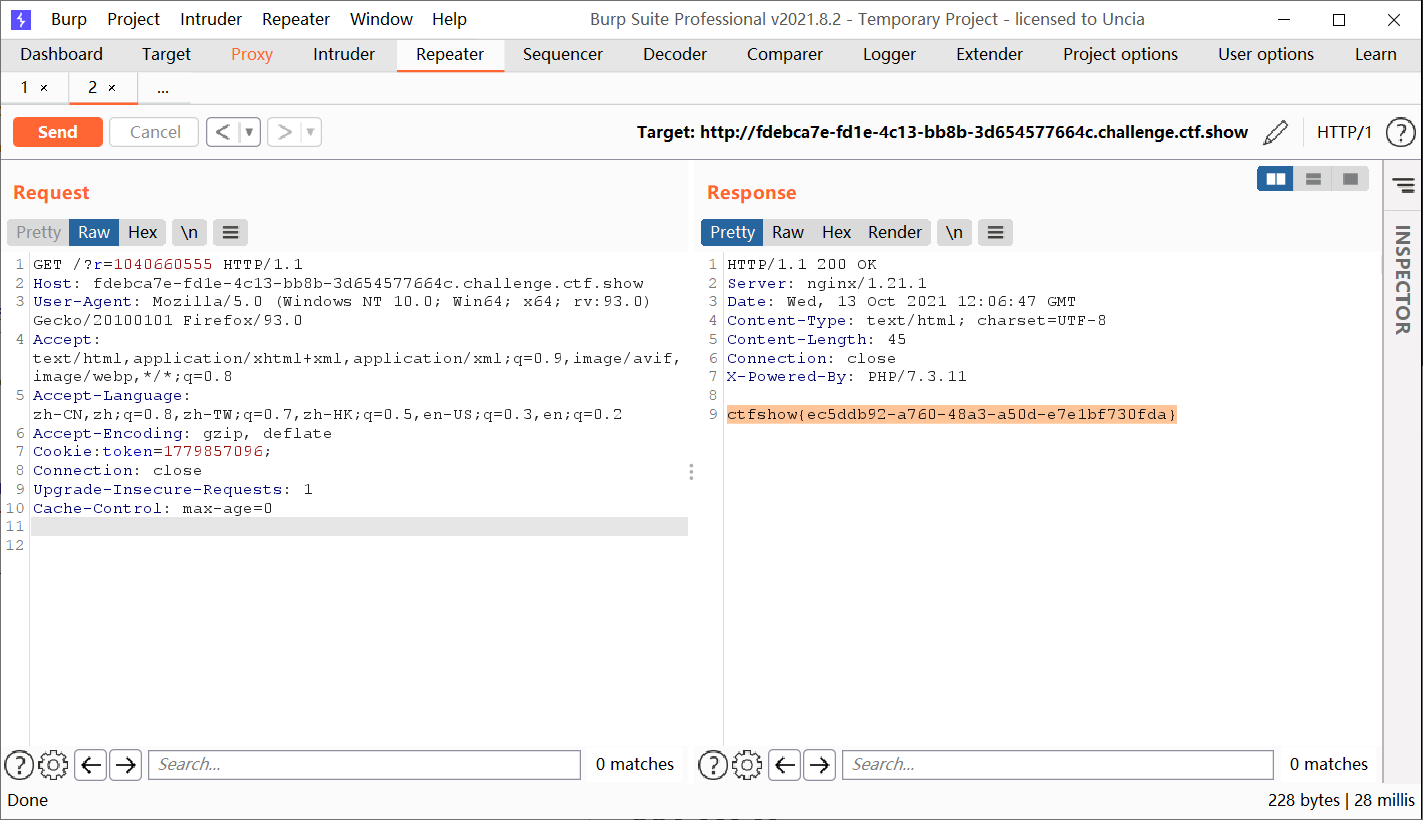Switch to side-by-side request/response layout

coord(1275,179)
